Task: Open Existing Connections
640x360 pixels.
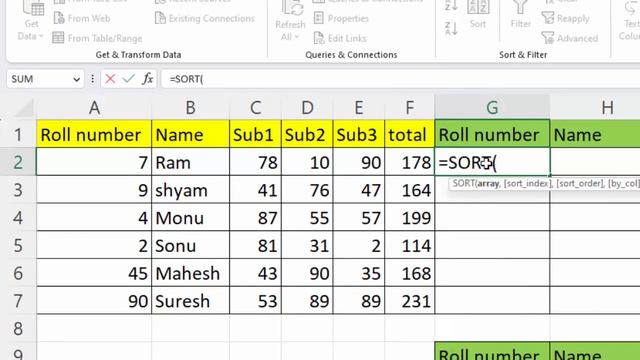Action: click(205, 18)
